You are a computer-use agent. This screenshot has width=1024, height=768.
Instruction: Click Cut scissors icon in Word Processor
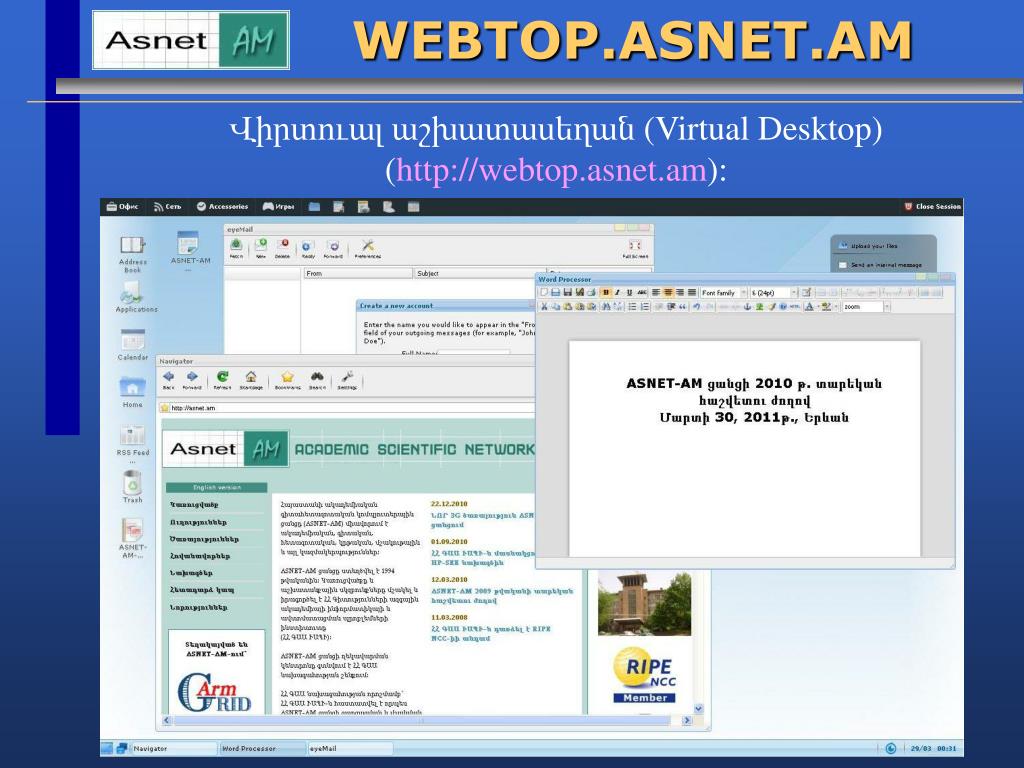[544, 306]
